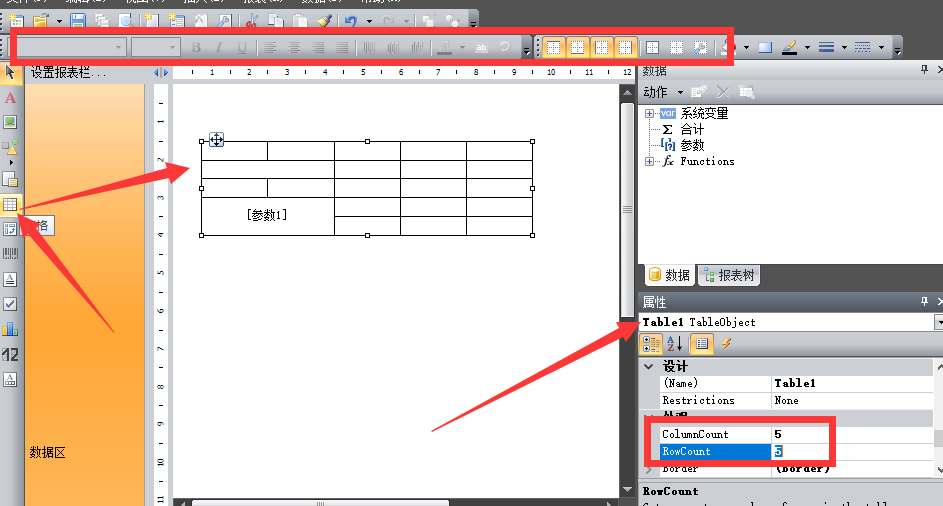The image size is (943, 506).
Task: Open the fill color dropdown arrow
Action: coord(746,47)
